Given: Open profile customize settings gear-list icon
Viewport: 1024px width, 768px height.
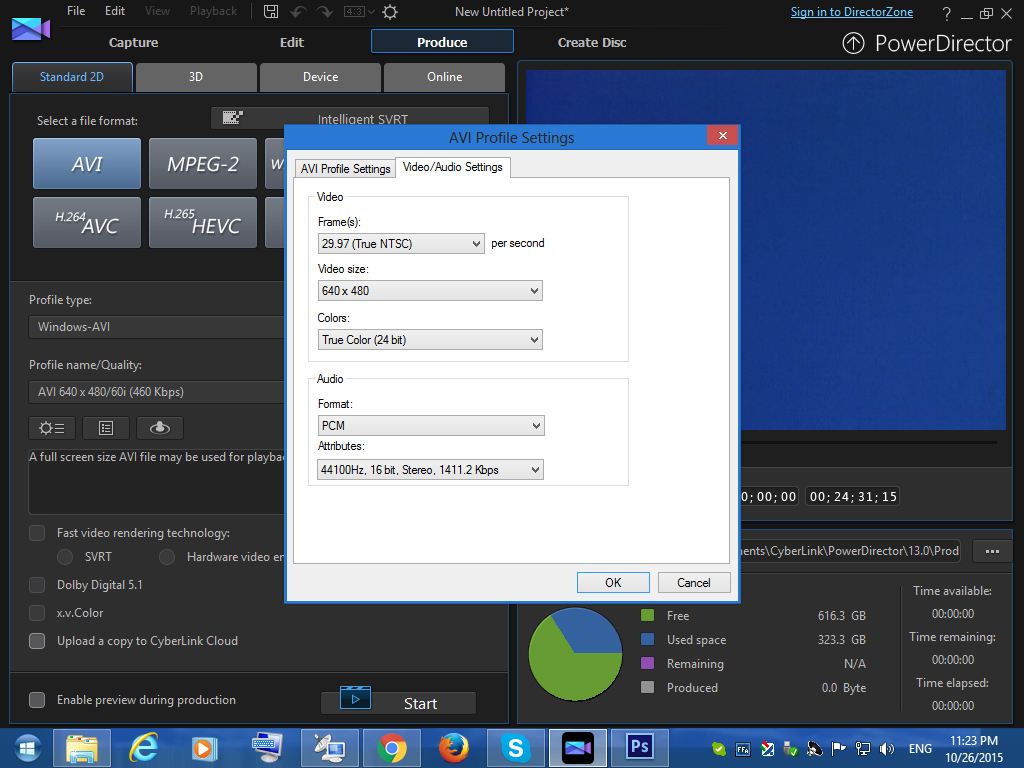Looking at the screenshot, I should tap(52, 428).
